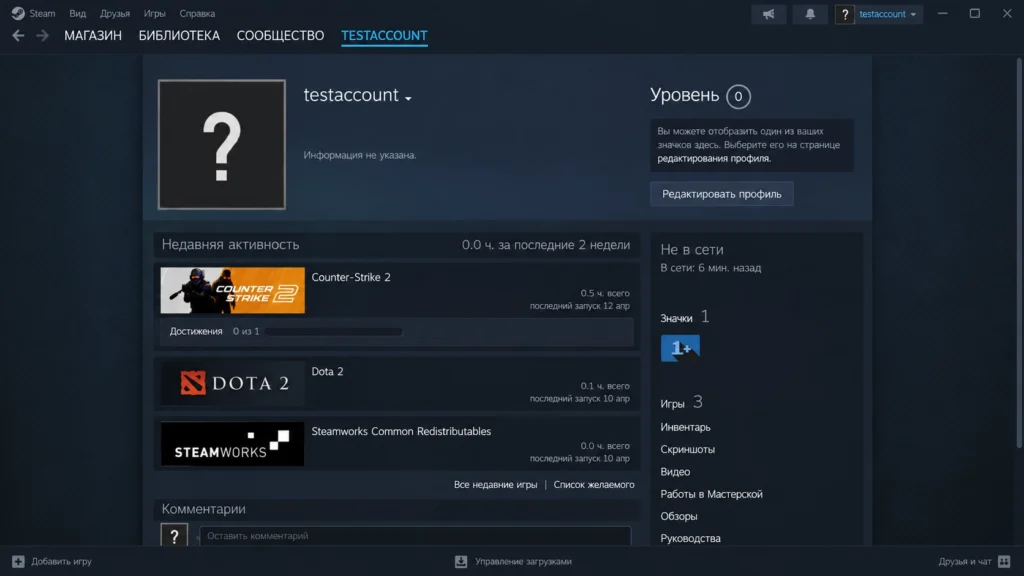Click the friends and chat grid icon
This screenshot has height=576, width=1024.
click(1004, 562)
